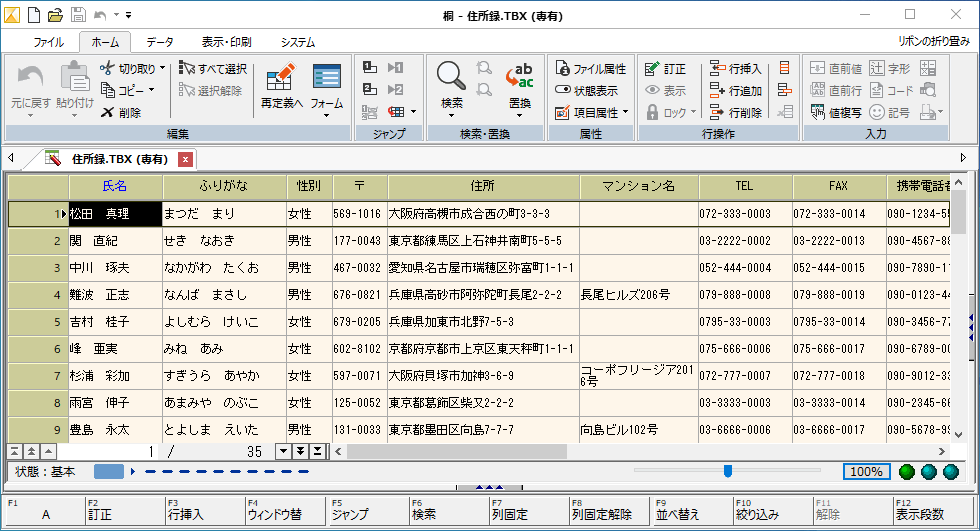Click 行追加 add row
The image size is (980, 531).
736,91
